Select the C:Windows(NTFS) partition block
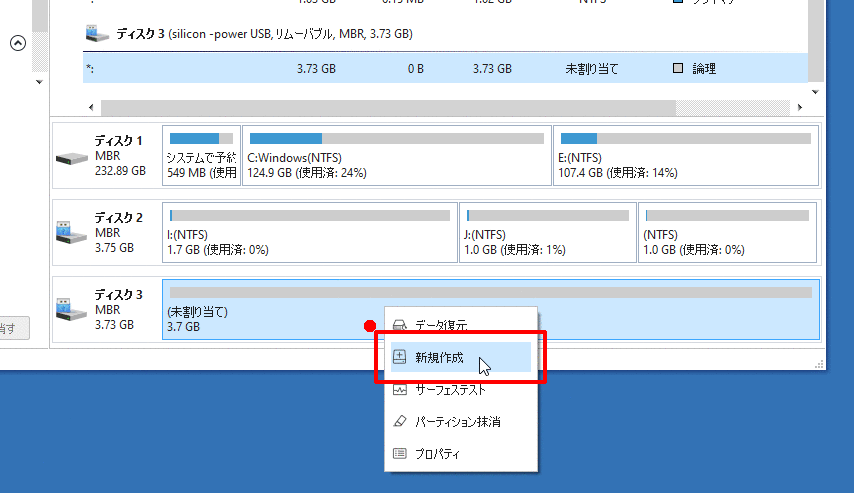This screenshot has height=493, width=854. (395, 155)
